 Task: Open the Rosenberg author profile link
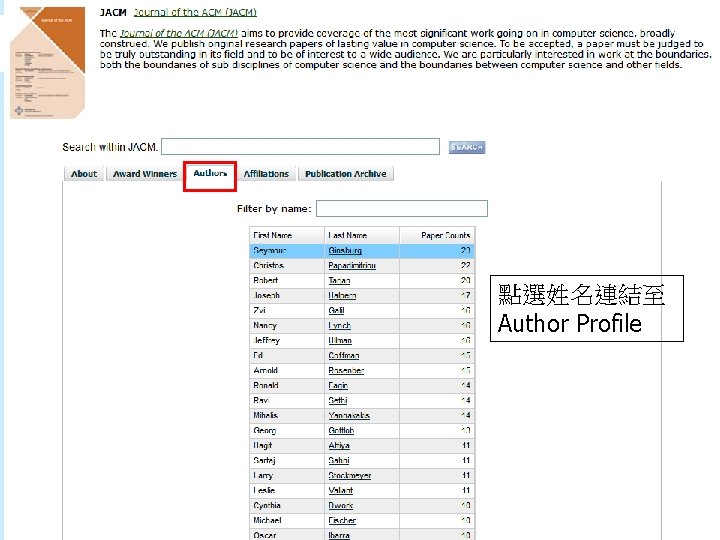[346, 371]
